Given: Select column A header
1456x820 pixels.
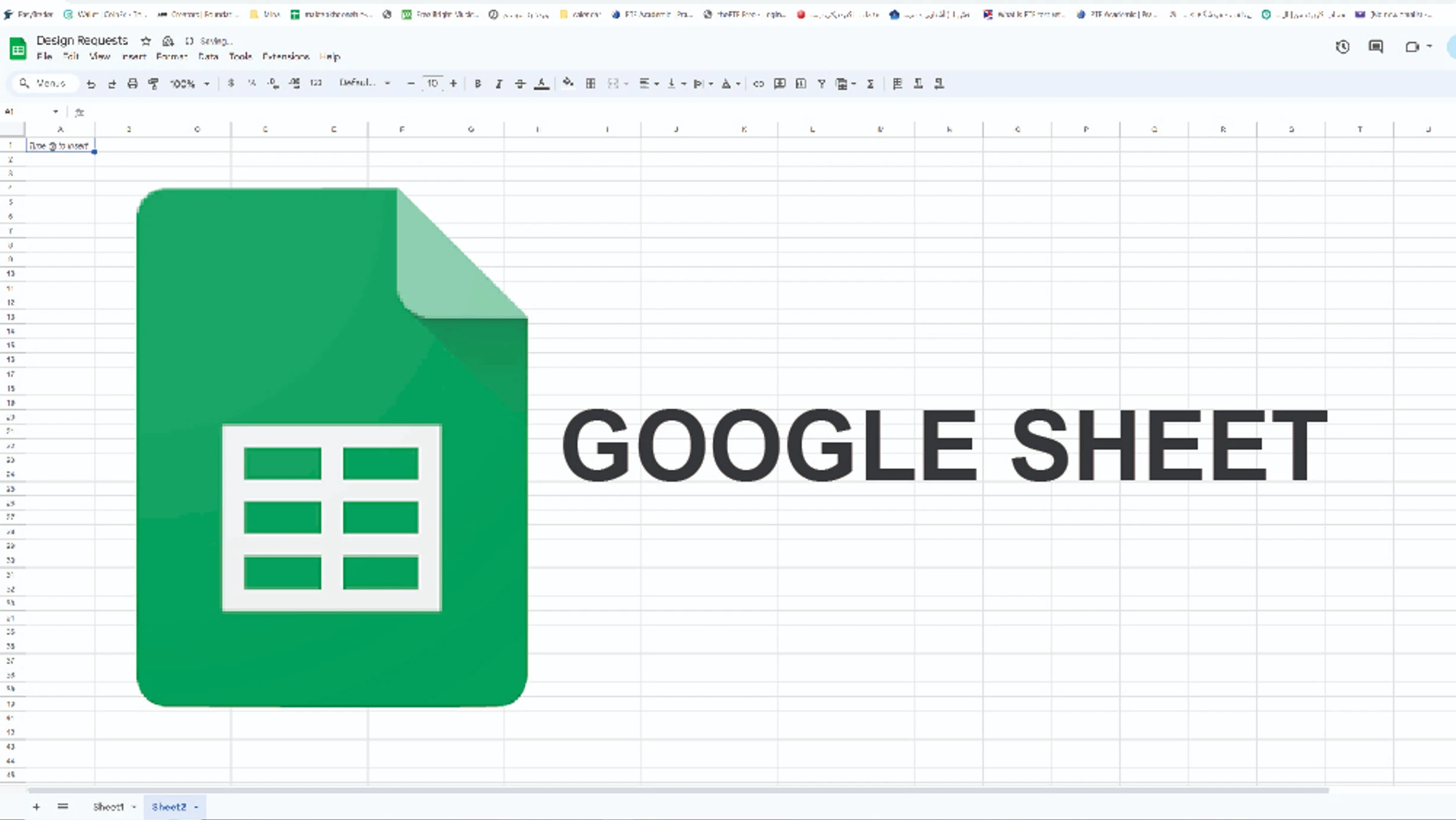Looking at the screenshot, I should click(x=60, y=130).
